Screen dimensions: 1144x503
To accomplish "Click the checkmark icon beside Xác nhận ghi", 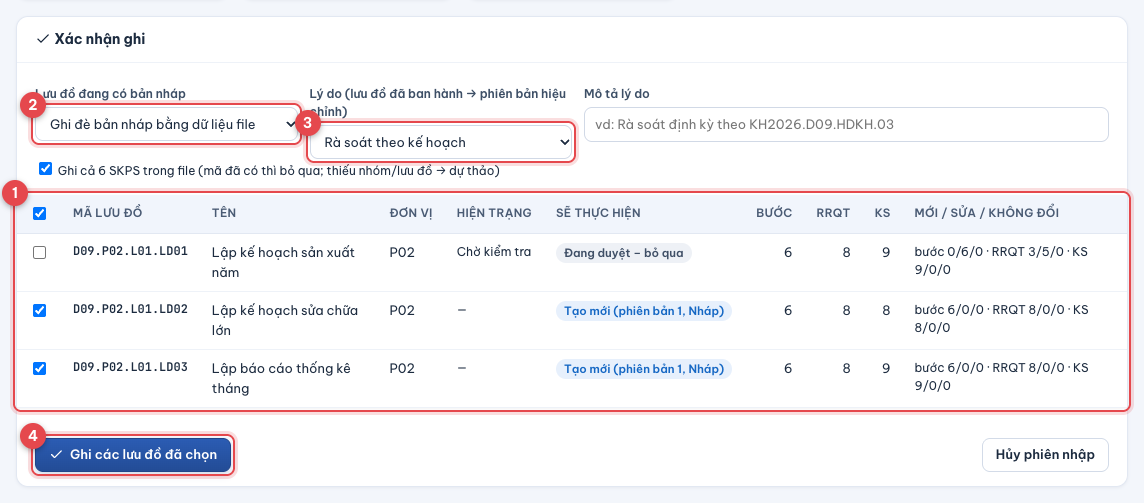I will click(42, 39).
